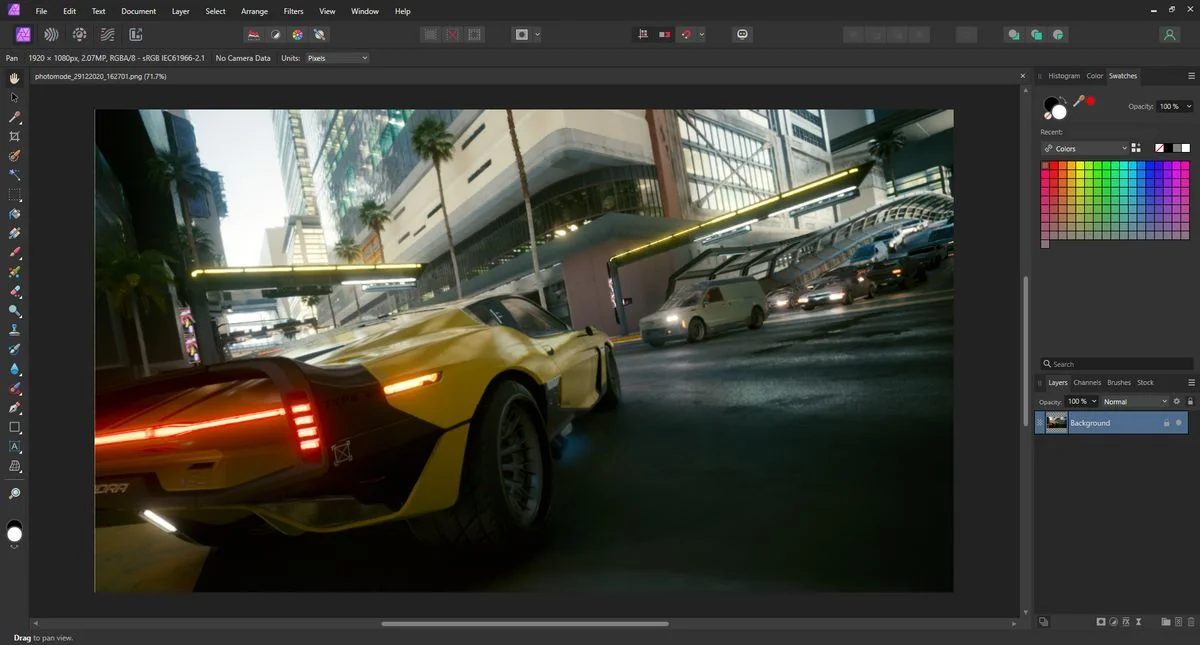Screen dimensions: 1200x645
Task: Open the Document menu
Action: tap(138, 11)
